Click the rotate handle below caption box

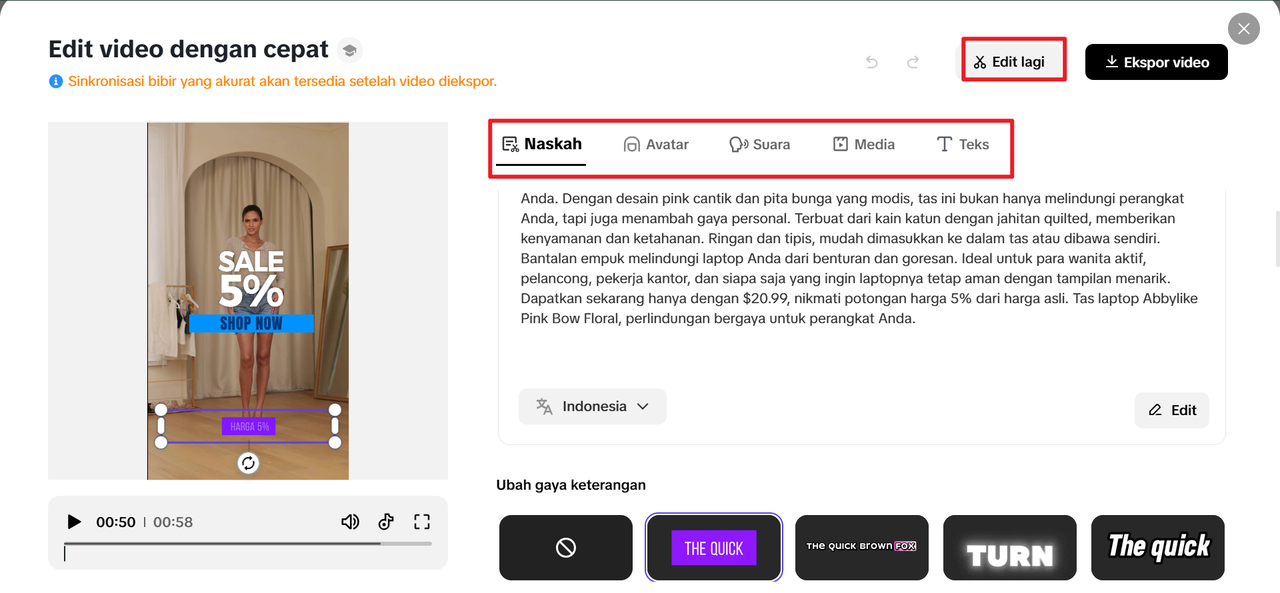[248, 463]
